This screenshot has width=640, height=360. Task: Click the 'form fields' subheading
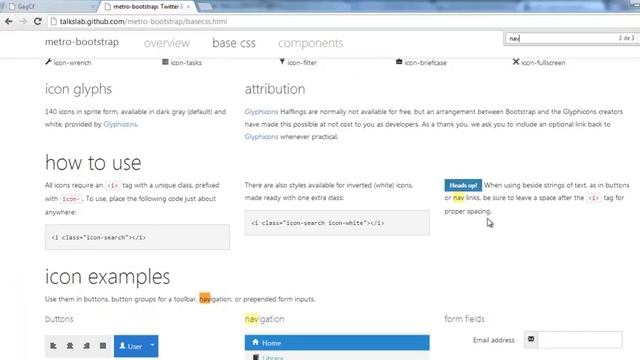464,319
